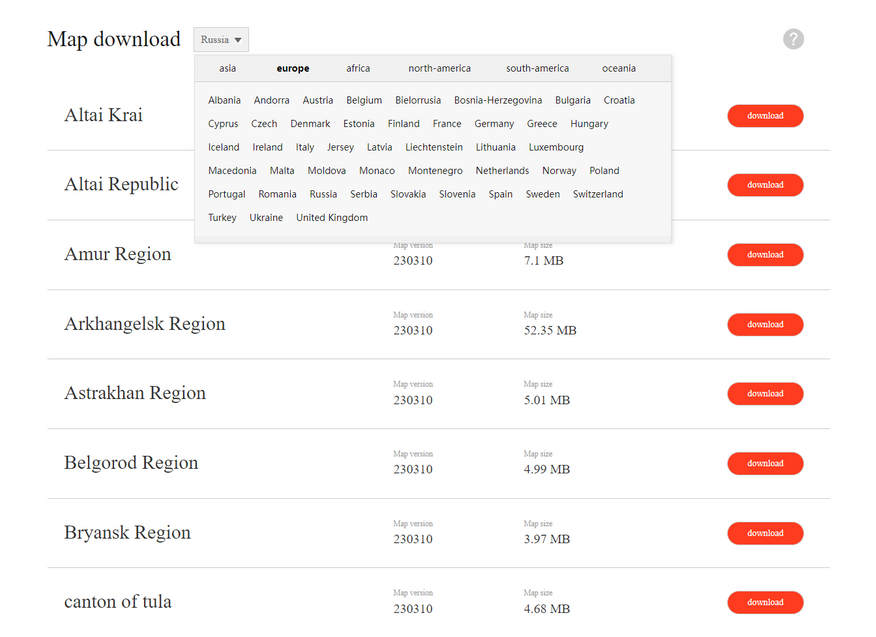Choose Bosnia-Herzegovina from the list
Image resolution: width=876 pixels, height=637 pixels.
[x=498, y=101]
